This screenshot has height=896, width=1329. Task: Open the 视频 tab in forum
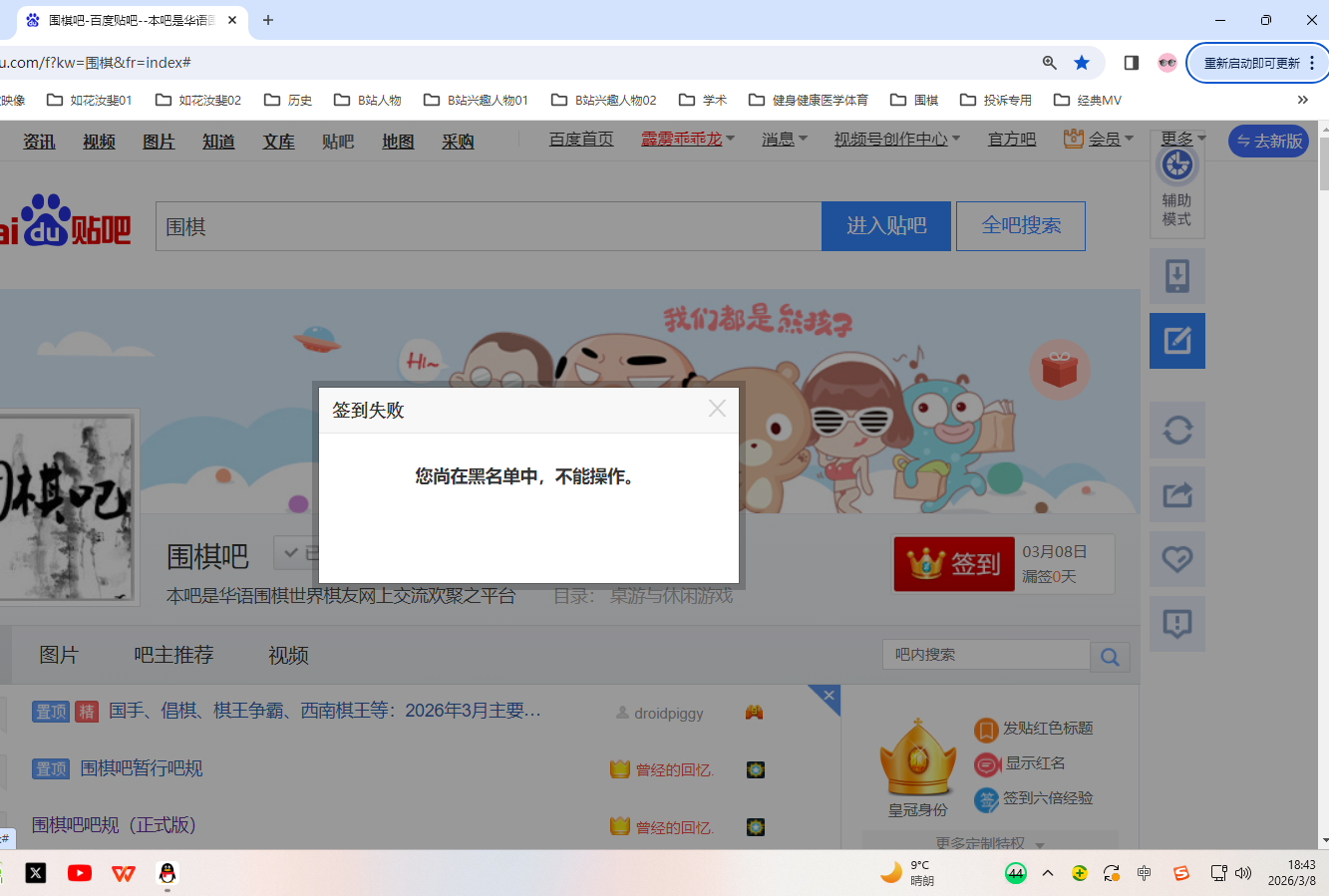tap(288, 655)
